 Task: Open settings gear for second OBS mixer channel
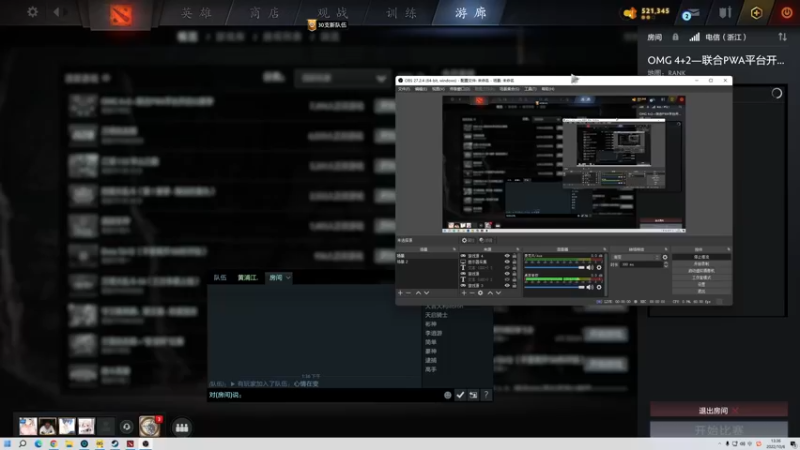pos(599,287)
